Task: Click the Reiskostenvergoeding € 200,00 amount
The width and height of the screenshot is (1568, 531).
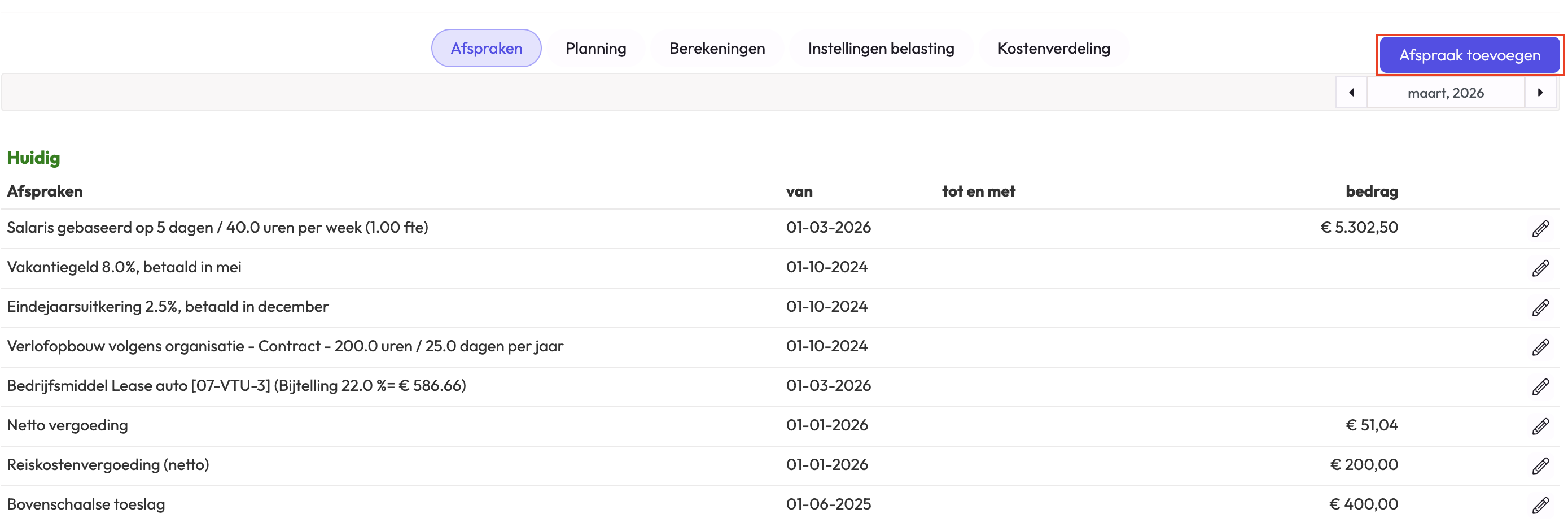Action: click(x=1364, y=464)
